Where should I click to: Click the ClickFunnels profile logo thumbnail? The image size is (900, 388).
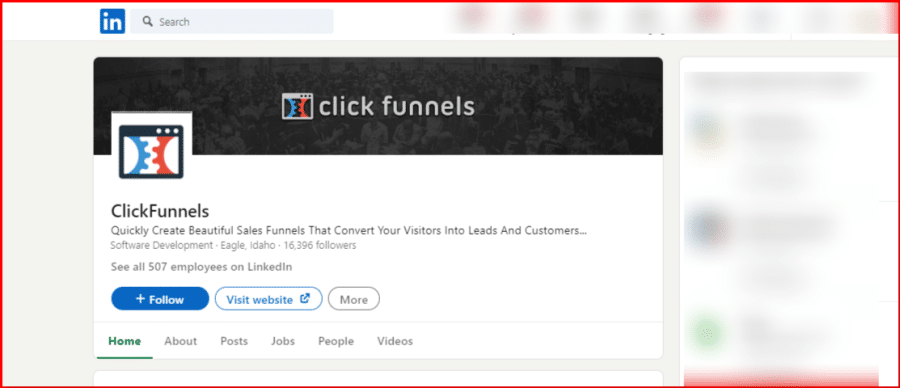pyautogui.click(x=152, y=152)
